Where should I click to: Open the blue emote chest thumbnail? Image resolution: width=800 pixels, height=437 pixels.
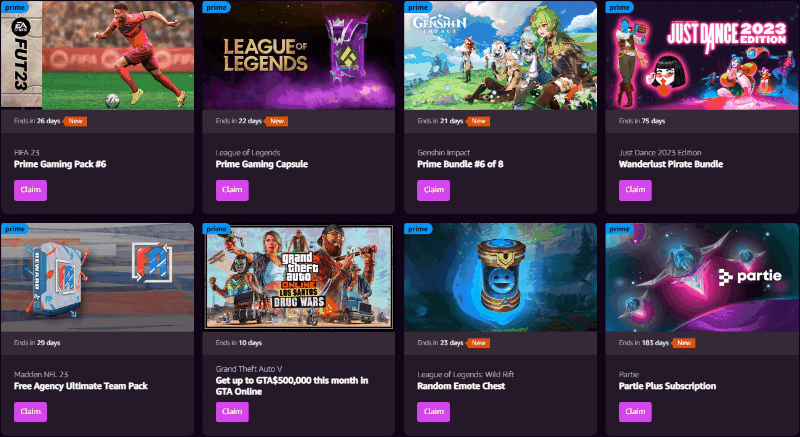pos(501,277)
